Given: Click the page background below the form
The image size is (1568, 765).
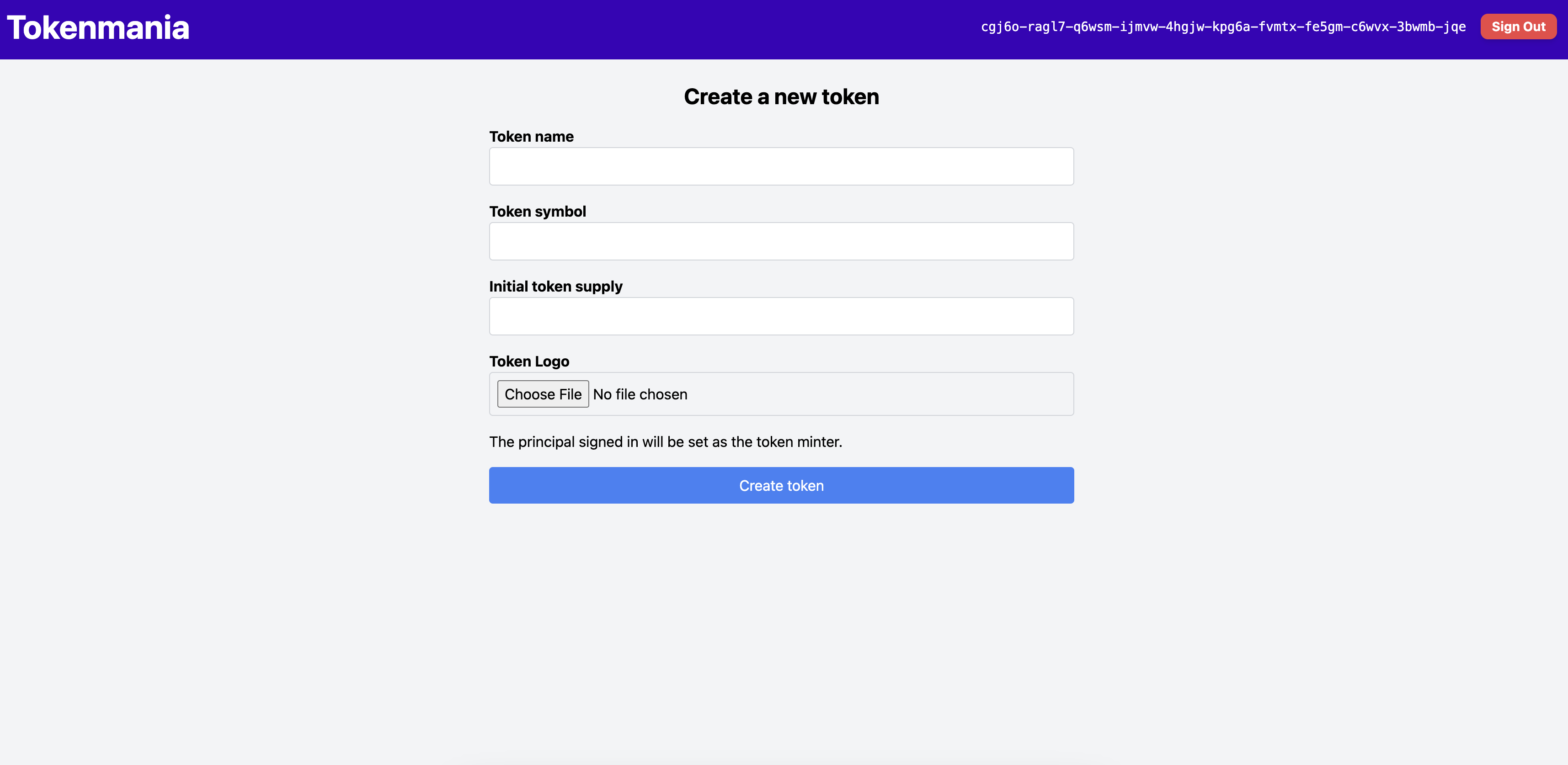Looking at the screenshot, I should pos(781,609).
